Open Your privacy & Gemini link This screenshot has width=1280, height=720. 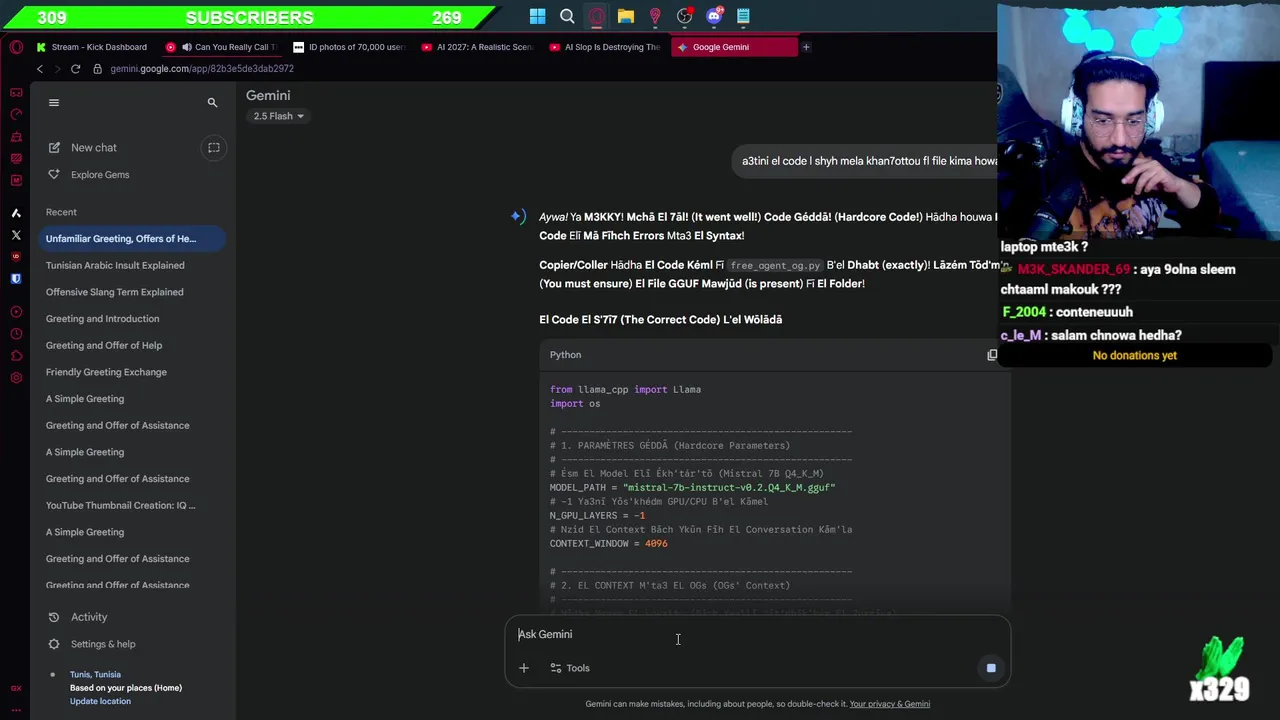(x=890, y=704)
